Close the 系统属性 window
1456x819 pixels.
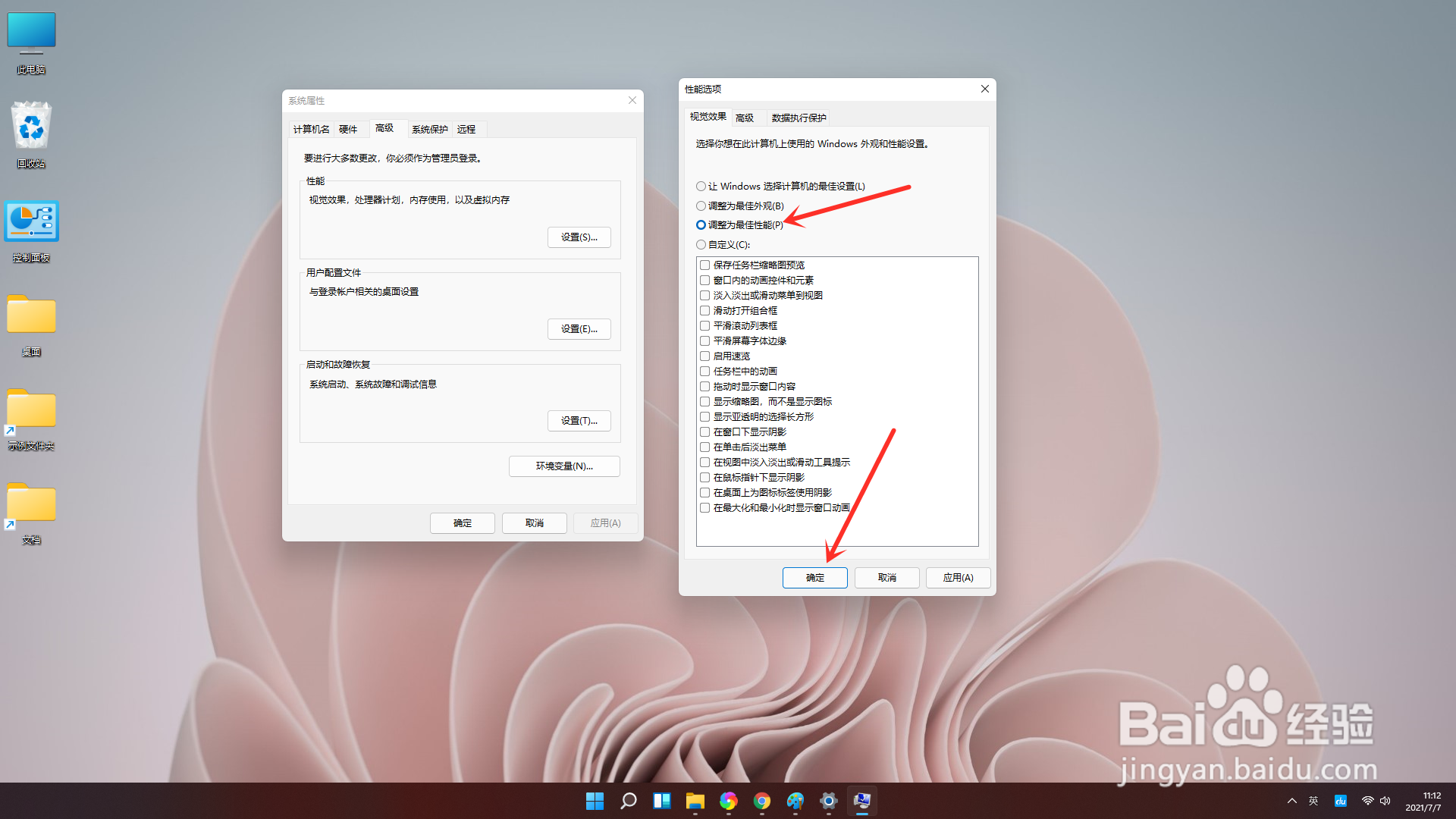[x=632, y=100]
